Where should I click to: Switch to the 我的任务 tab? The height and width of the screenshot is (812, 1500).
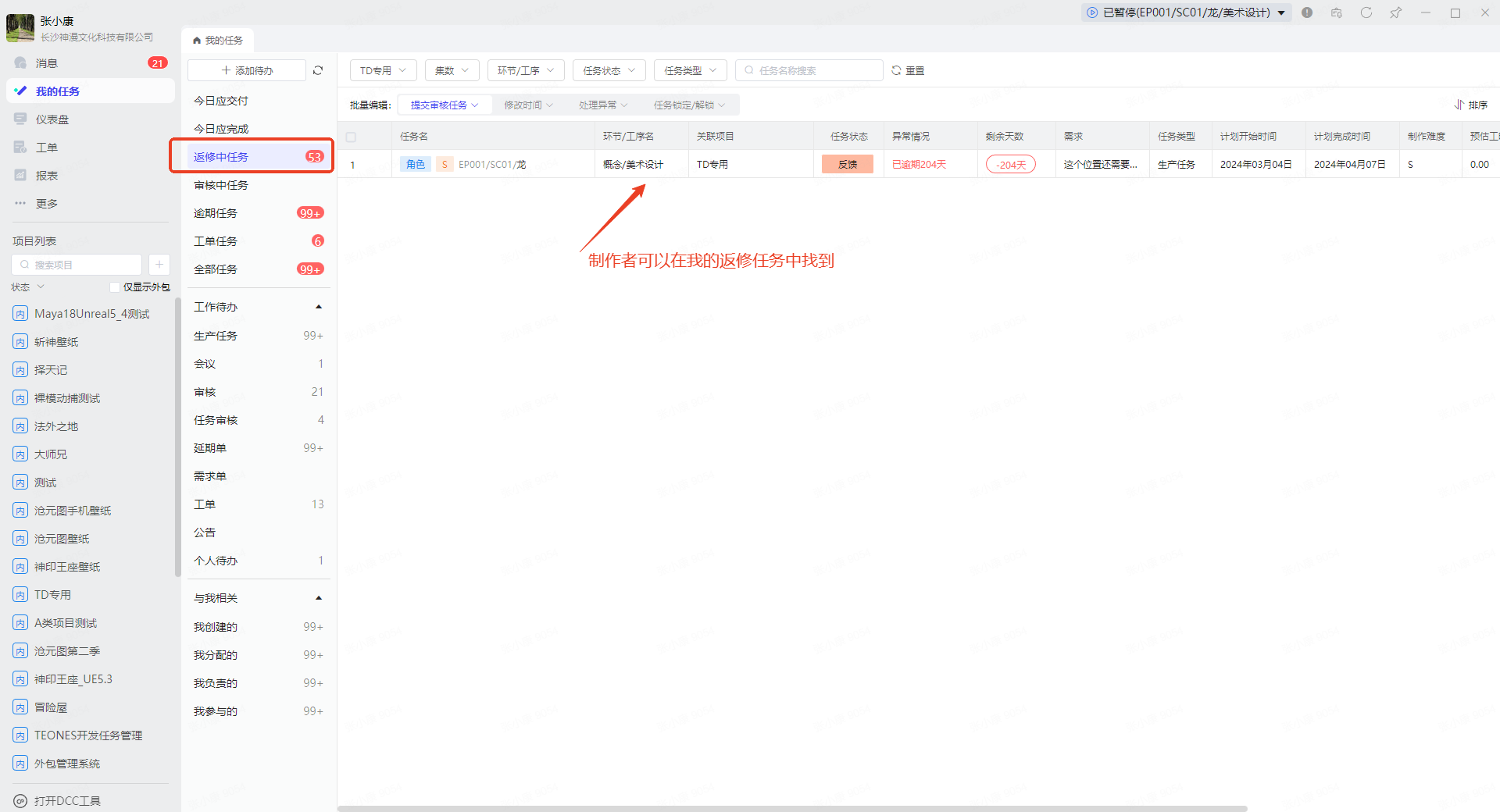(x=218, y=40)
